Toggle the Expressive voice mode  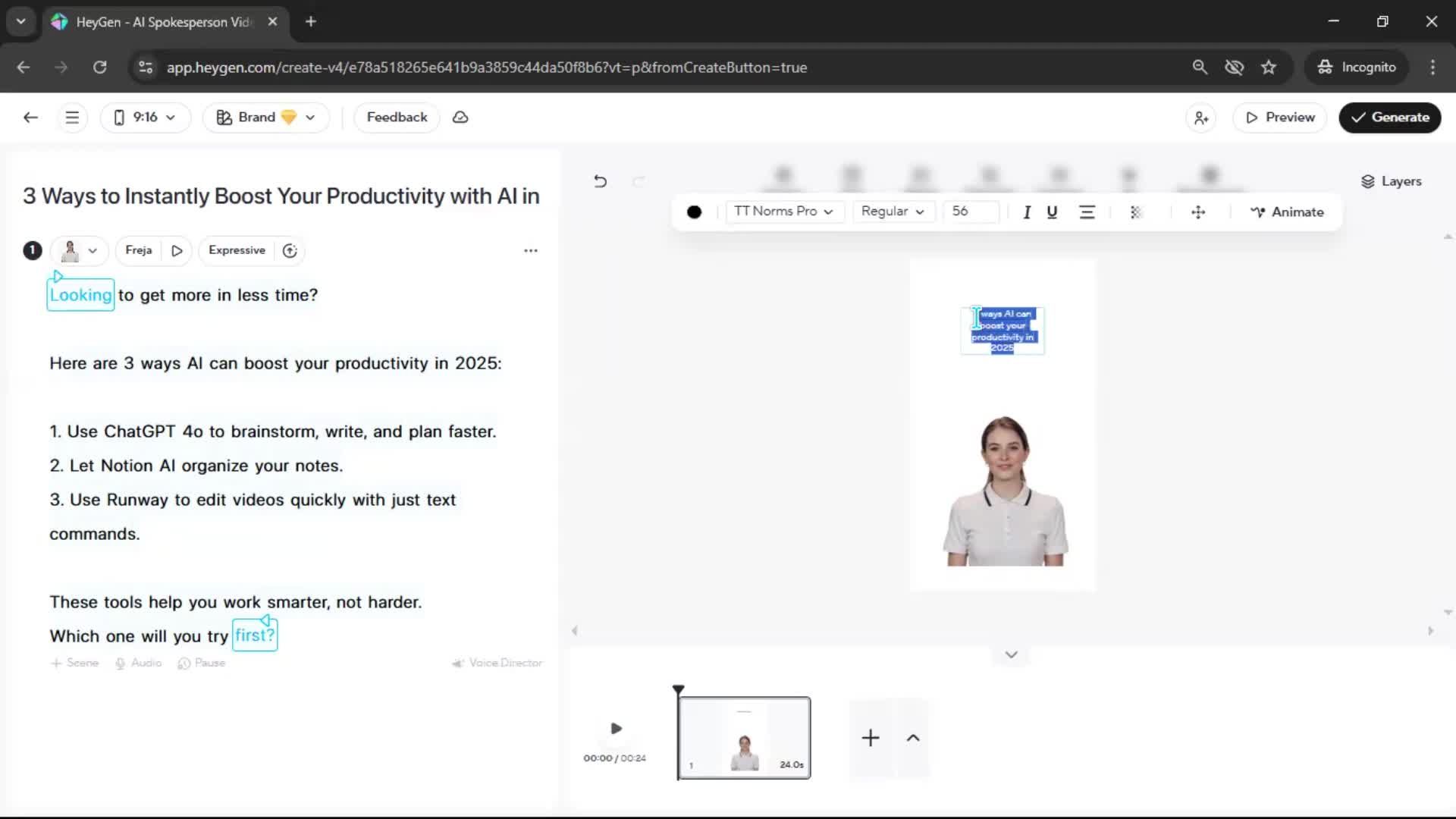[237, 250]
